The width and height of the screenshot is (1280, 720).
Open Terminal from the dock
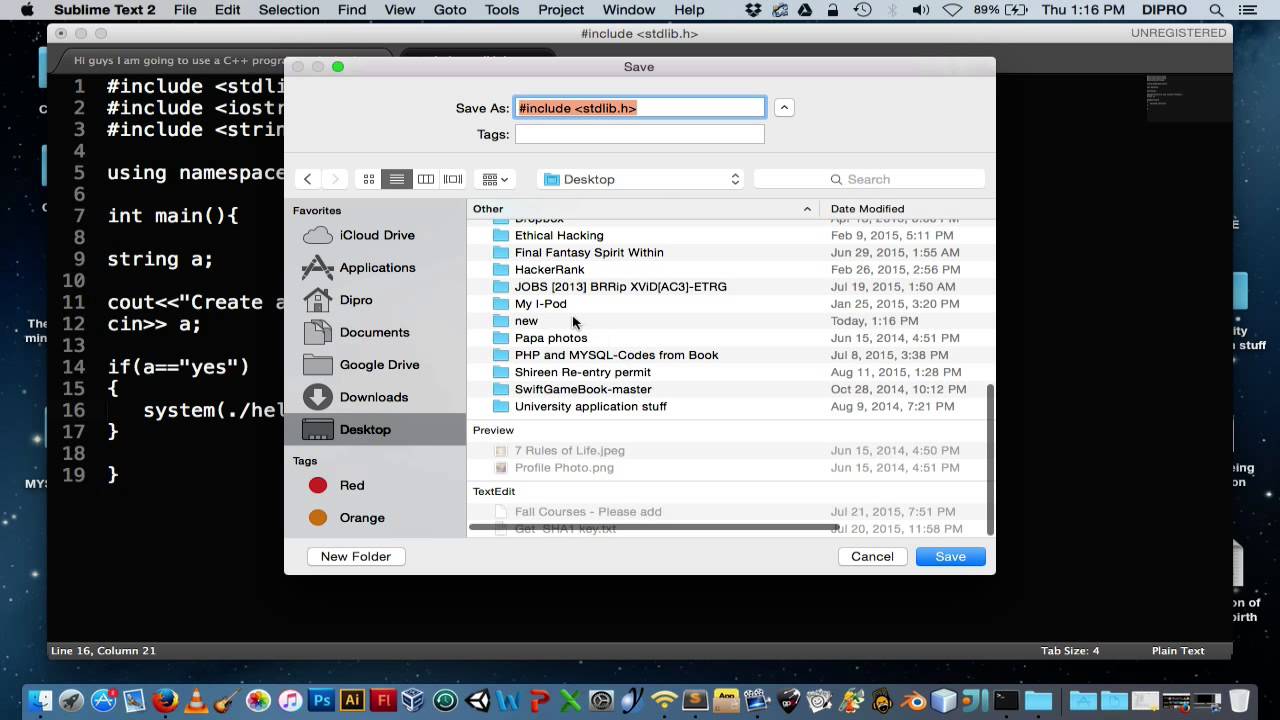click(1006, 700)
